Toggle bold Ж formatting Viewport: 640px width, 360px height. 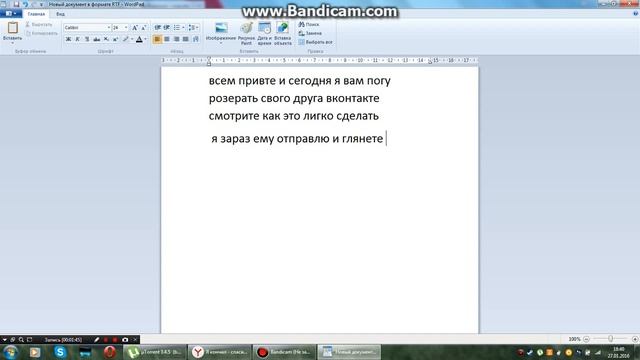(68, 39)
